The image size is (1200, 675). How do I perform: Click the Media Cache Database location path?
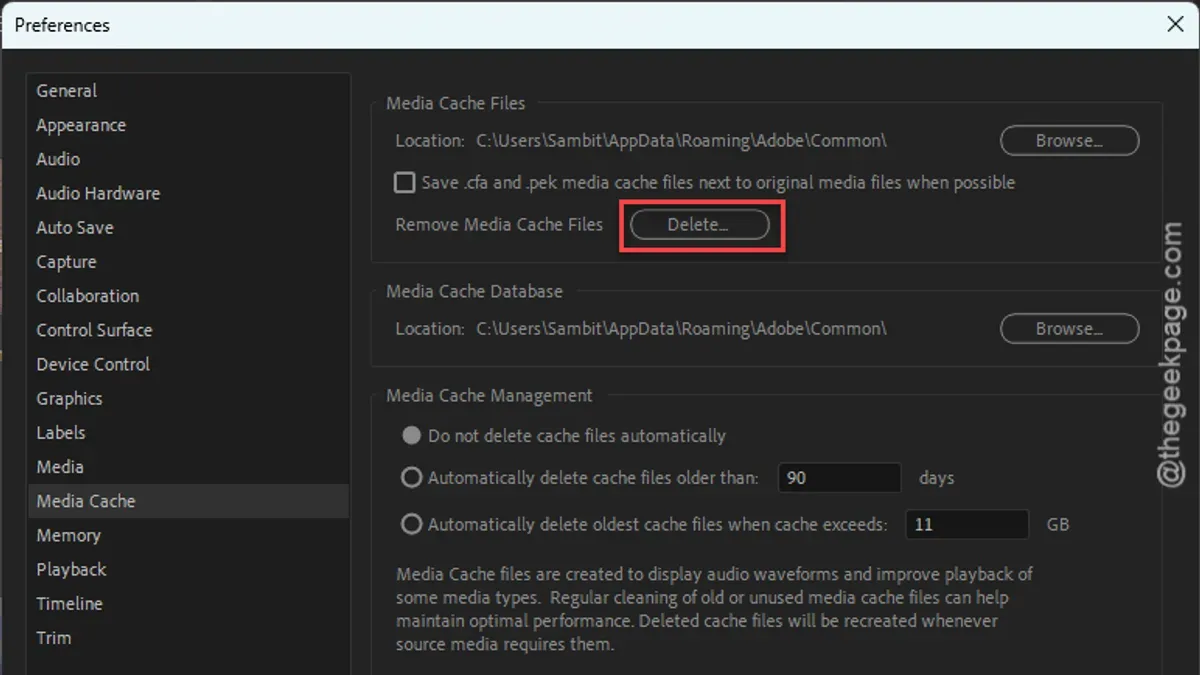[681, 329]
